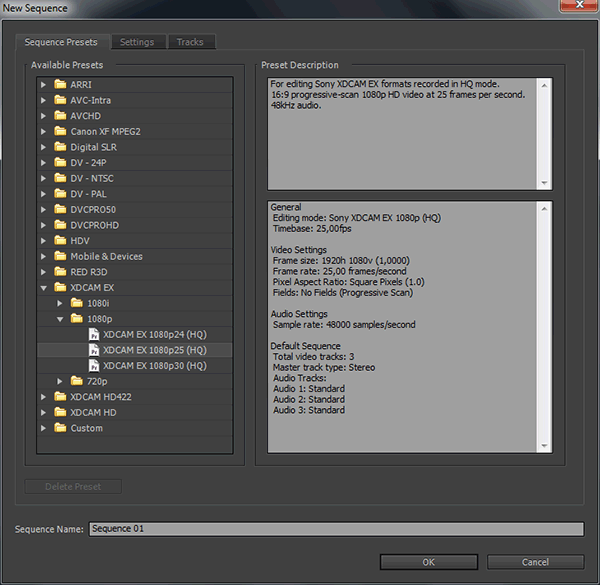Click the Digital SLR folder icon
This screenshot has height=585, width=600.
[x=60, y=147]
